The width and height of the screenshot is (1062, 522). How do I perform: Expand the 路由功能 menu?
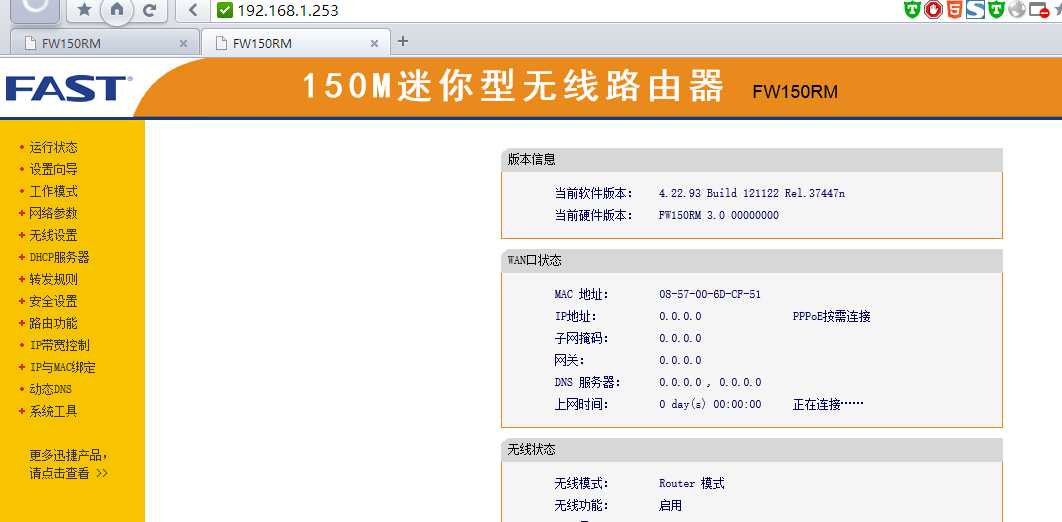53,324
